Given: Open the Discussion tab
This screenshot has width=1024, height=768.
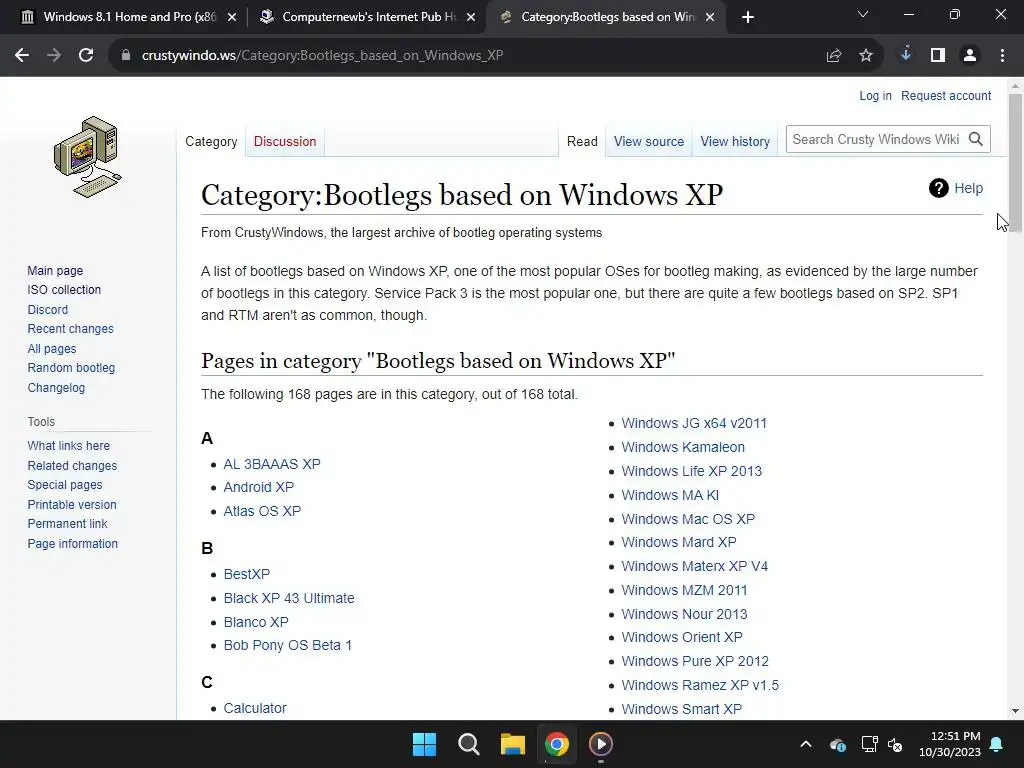Looking at the screenshot, I should pyautogui.click(x=285, y=141).
